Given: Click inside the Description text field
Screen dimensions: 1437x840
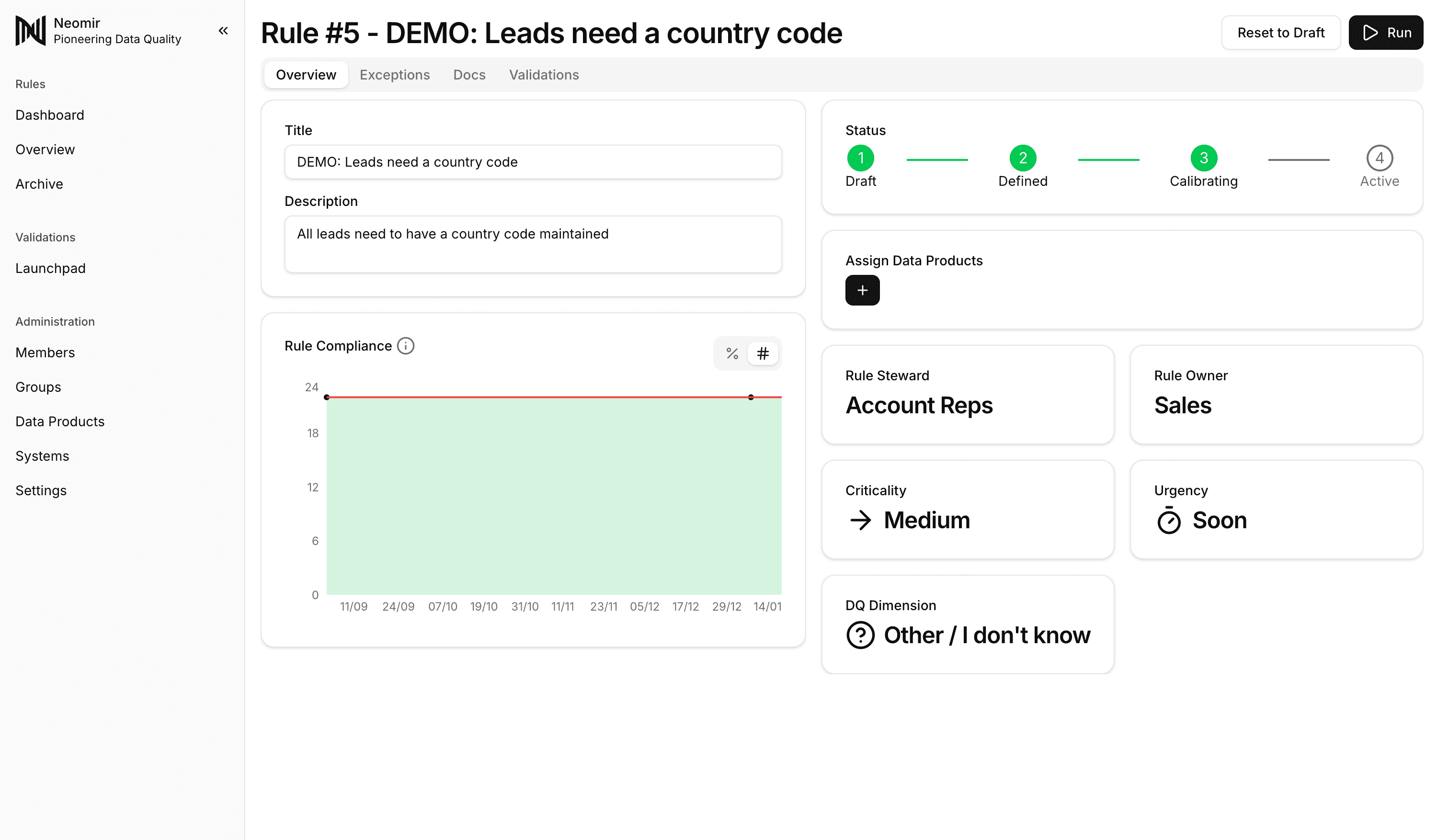Looking at the screenshot, I should (532, 244).
